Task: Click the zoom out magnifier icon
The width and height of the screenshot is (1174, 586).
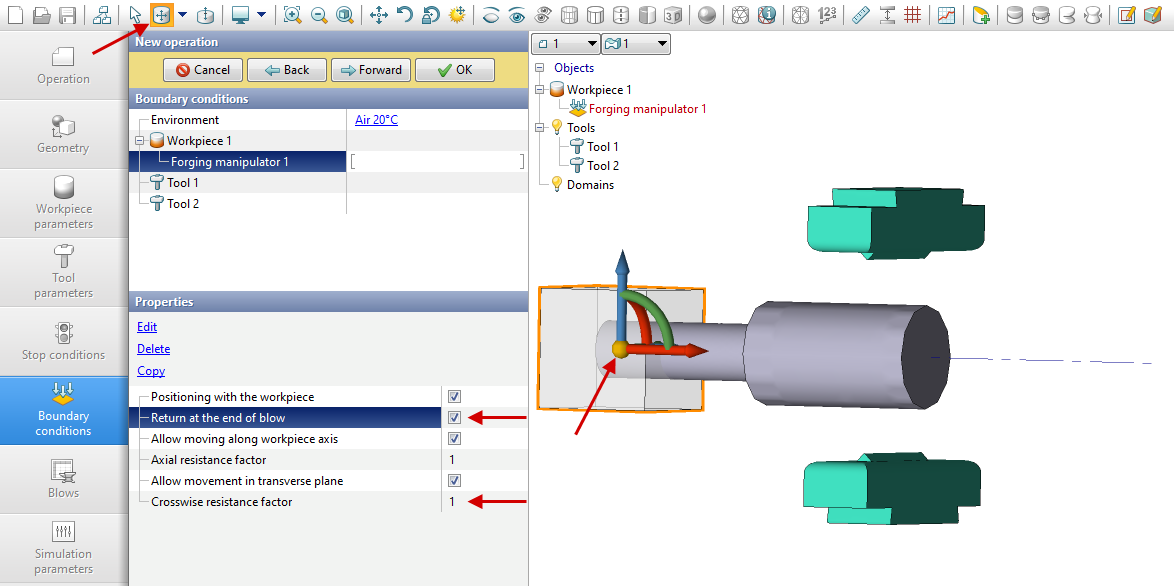Action: tap(318, 15)
